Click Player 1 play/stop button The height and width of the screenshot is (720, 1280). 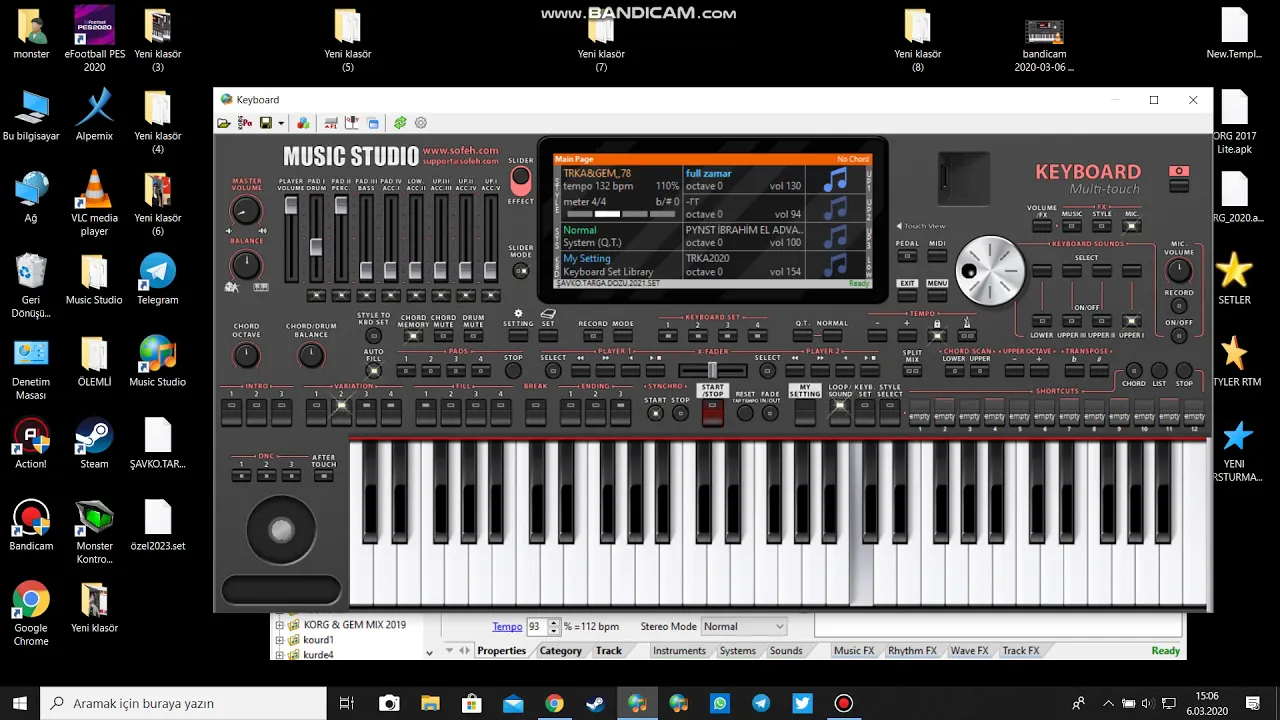(x=656, y=371)
